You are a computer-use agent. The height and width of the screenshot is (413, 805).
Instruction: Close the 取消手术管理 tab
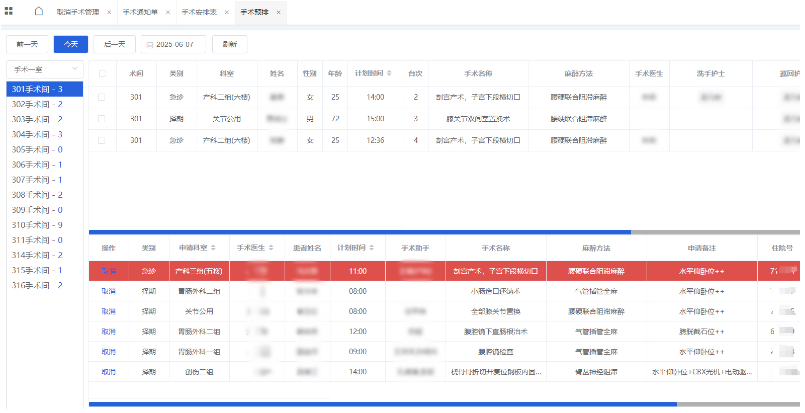click(x=109, y=12)
